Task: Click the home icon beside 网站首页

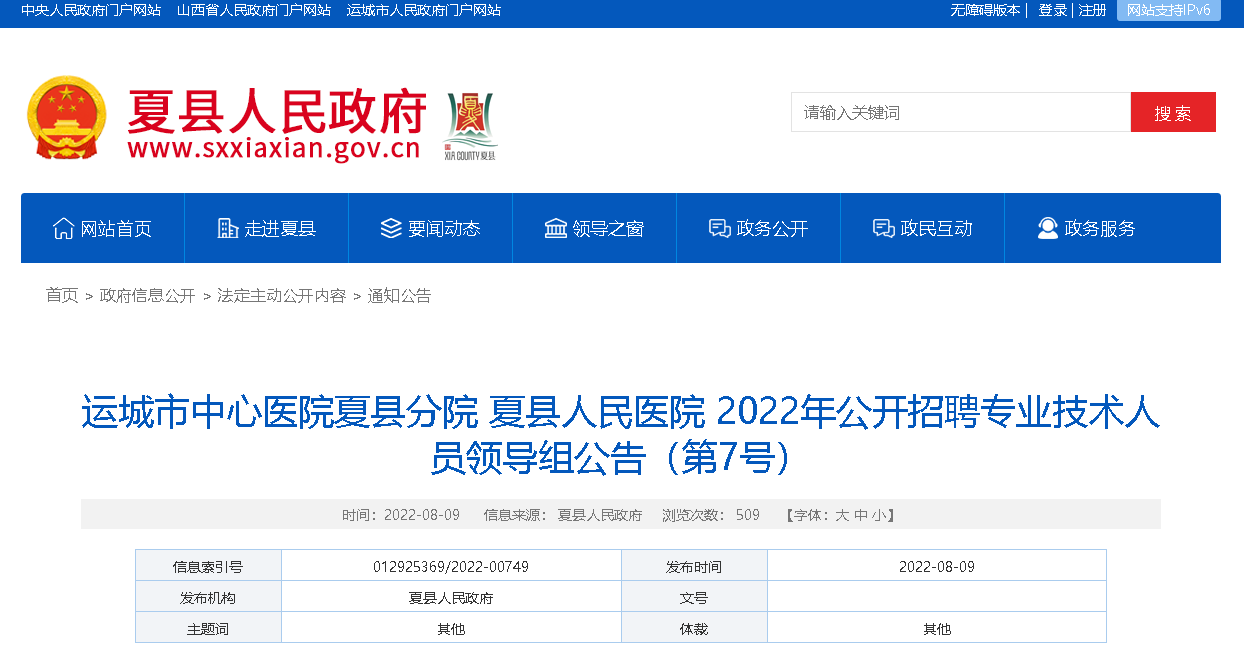Action: click(63, 228)
